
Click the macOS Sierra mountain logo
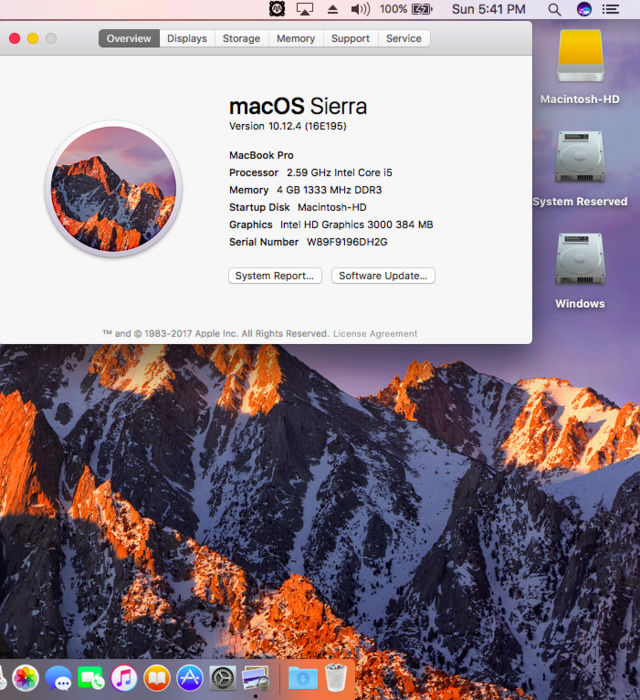[x=113, y=189]
